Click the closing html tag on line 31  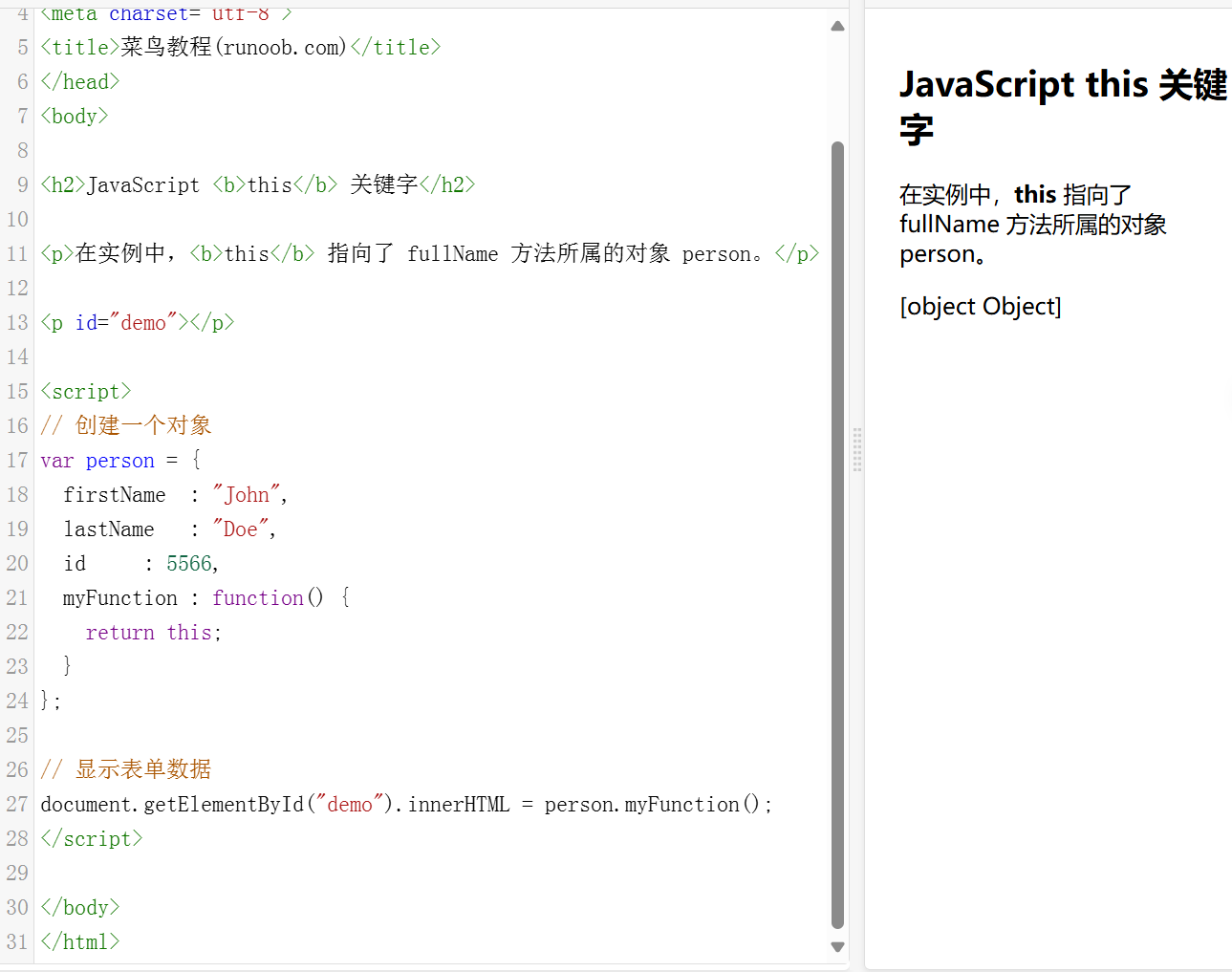[80, 942]
